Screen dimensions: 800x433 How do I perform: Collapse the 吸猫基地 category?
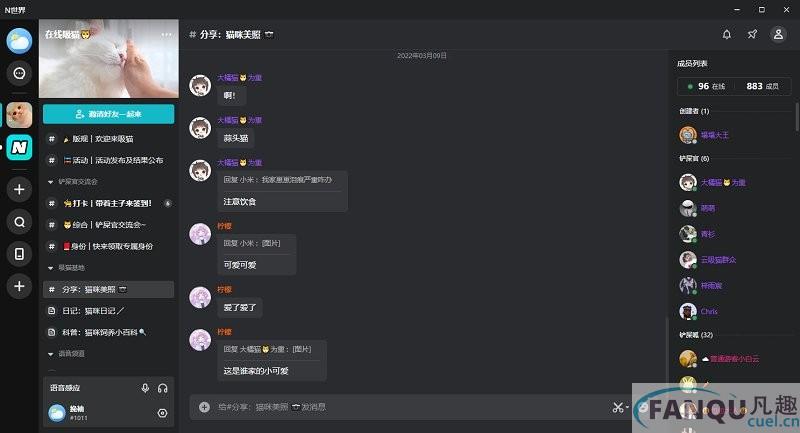(66, 268)
